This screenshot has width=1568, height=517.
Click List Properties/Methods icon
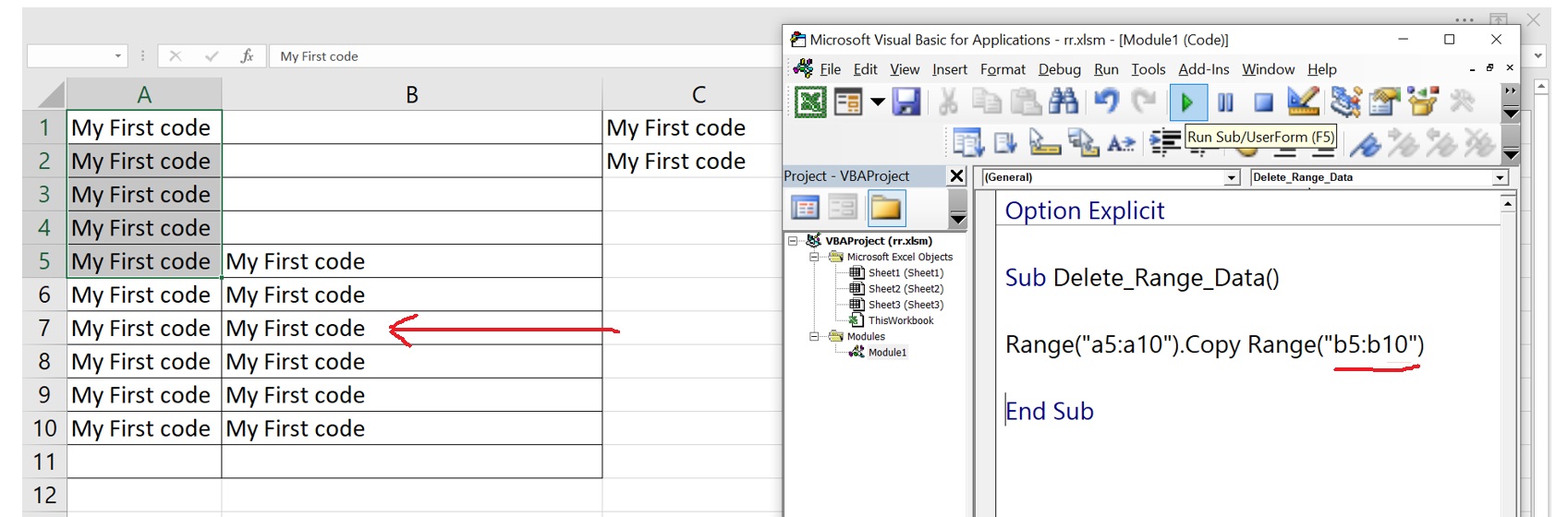pyautogui.click(x=967, y=143)
